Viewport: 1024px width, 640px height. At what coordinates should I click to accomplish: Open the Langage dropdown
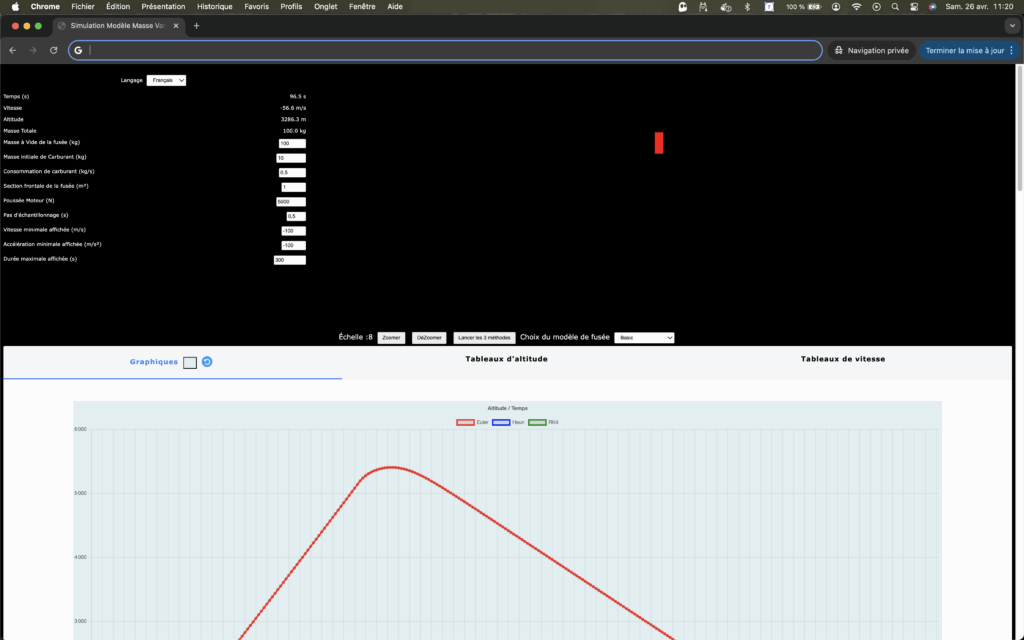167,80
